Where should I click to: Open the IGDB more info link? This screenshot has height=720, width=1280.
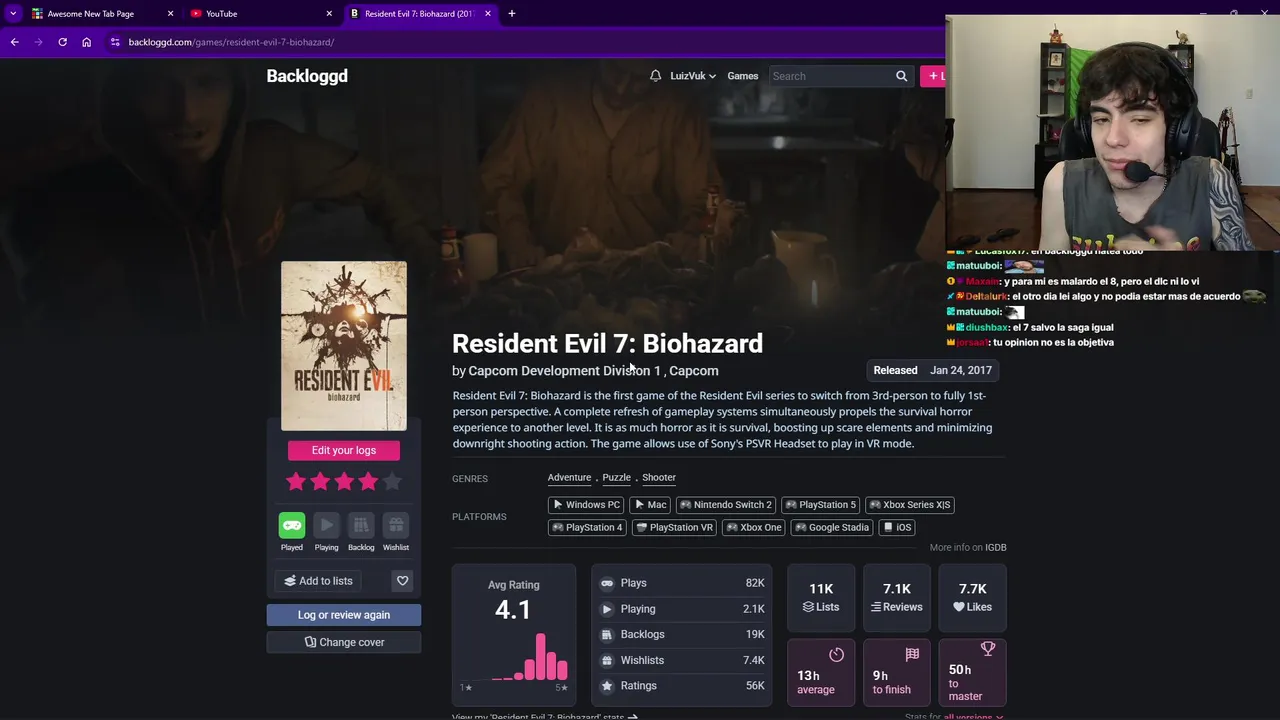995,548
